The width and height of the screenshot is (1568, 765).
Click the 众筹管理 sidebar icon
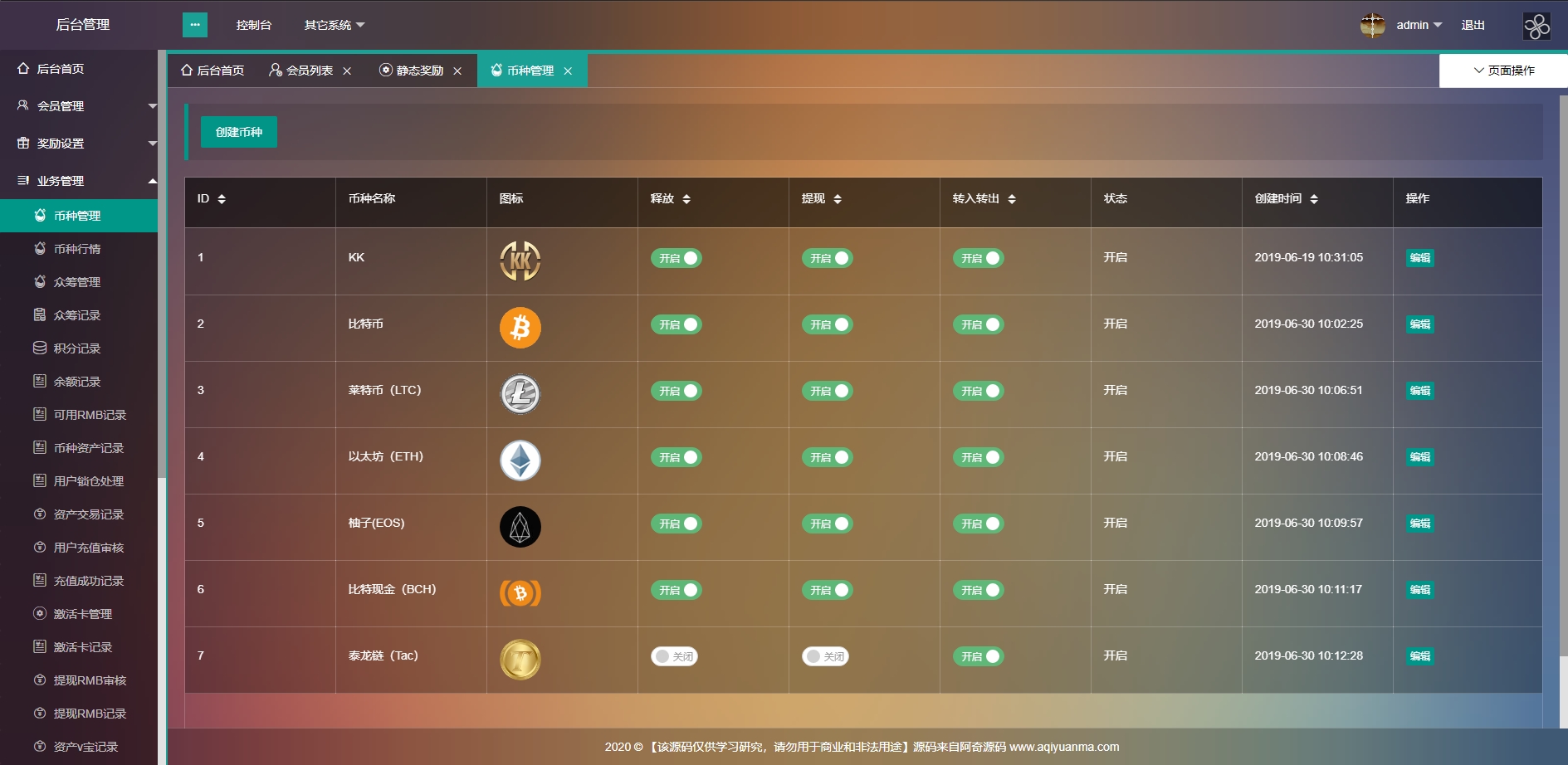tap(40, 282)
